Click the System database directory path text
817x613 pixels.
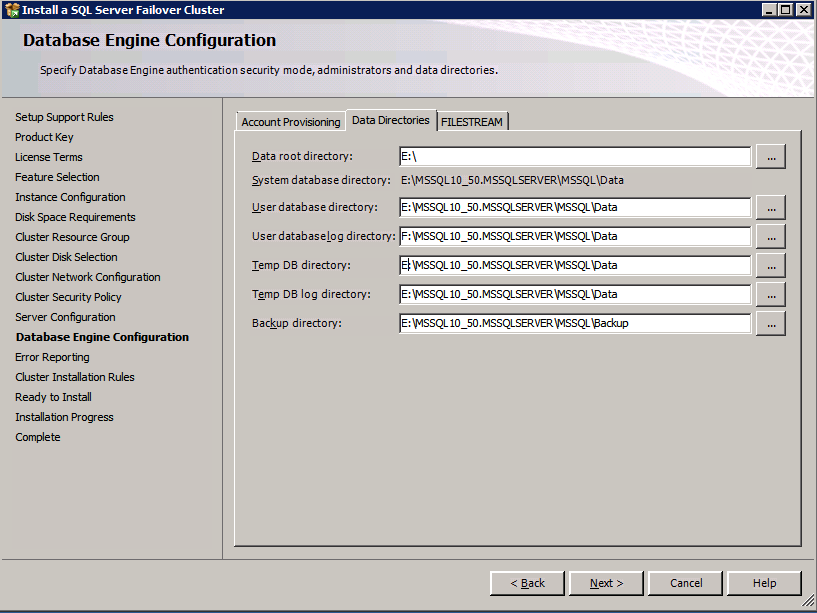512,180
